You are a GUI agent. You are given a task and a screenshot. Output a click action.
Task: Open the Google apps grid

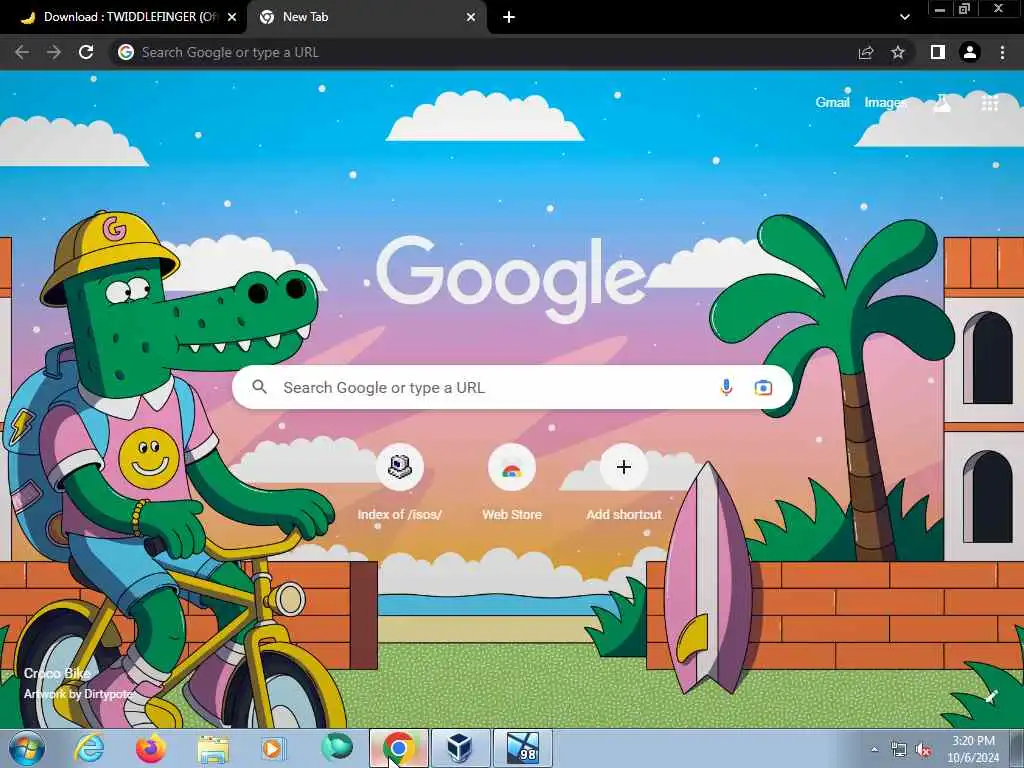pyautogui.click(x=989, y=103)
